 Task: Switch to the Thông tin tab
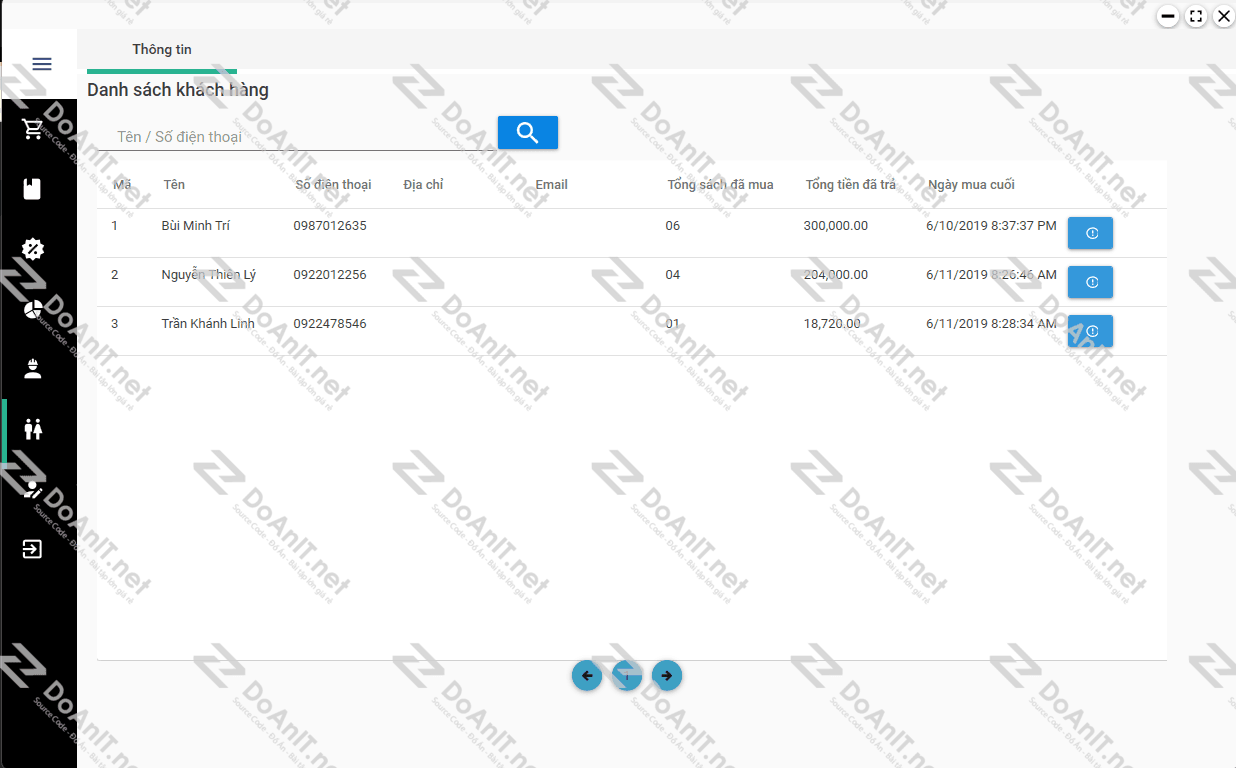click(x=162, y=50)
